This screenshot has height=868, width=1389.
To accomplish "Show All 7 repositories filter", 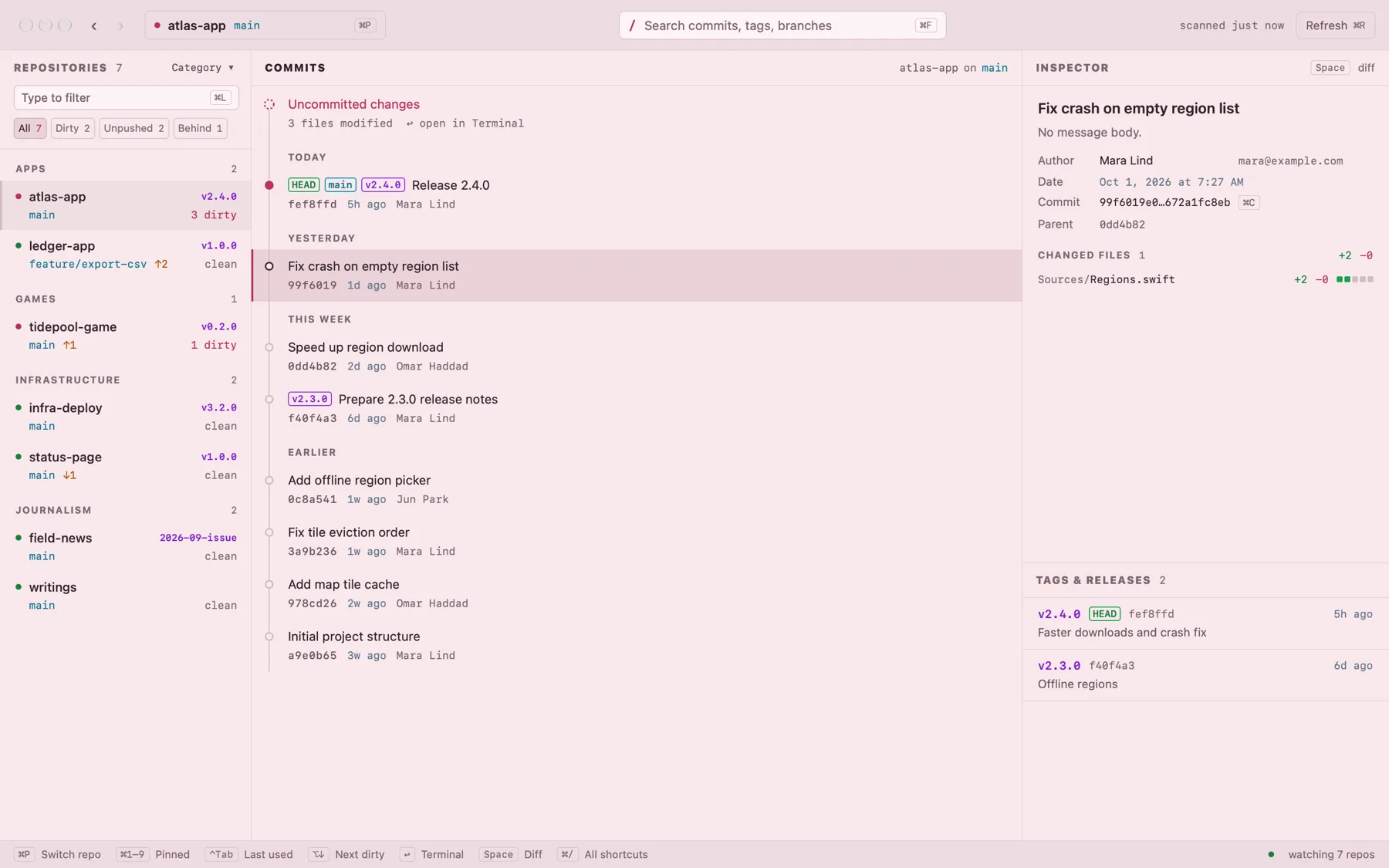I will 30,128.
